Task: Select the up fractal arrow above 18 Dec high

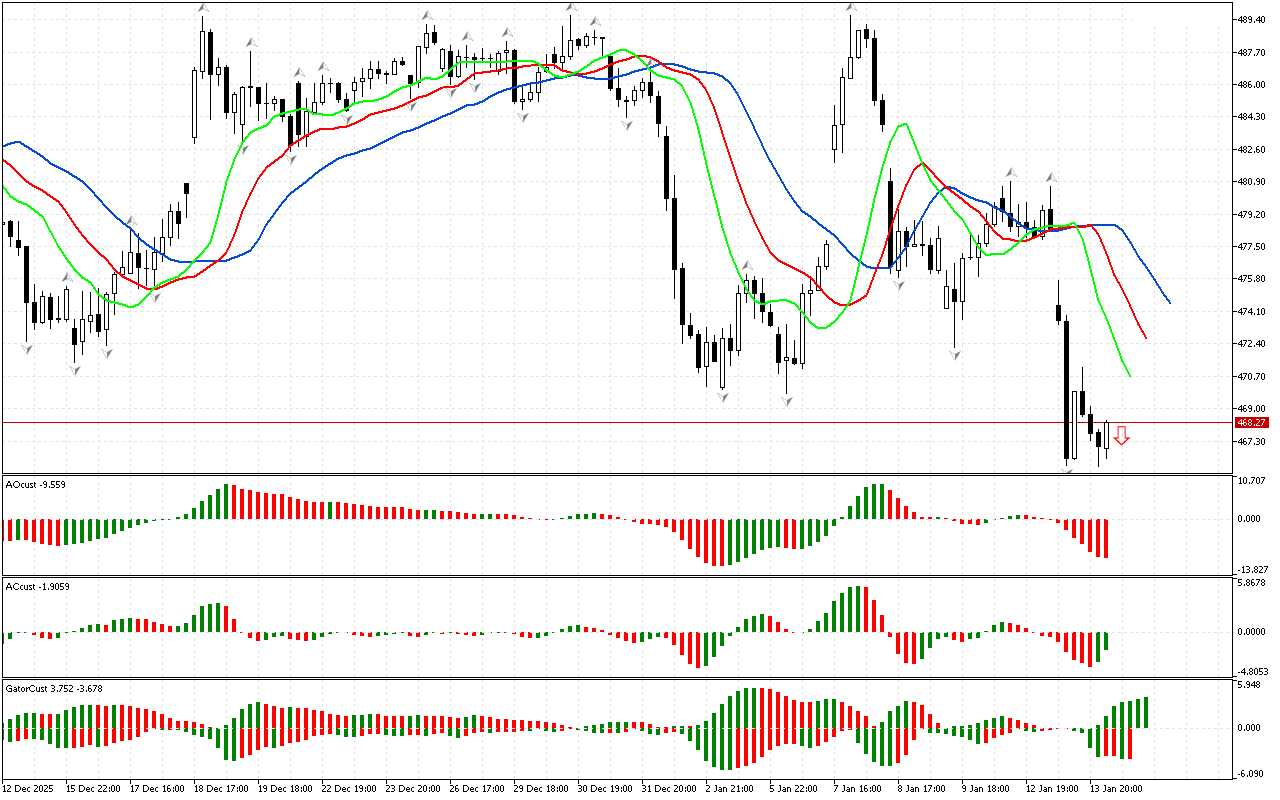Action: pyautogui.click(x=203, y=9)
